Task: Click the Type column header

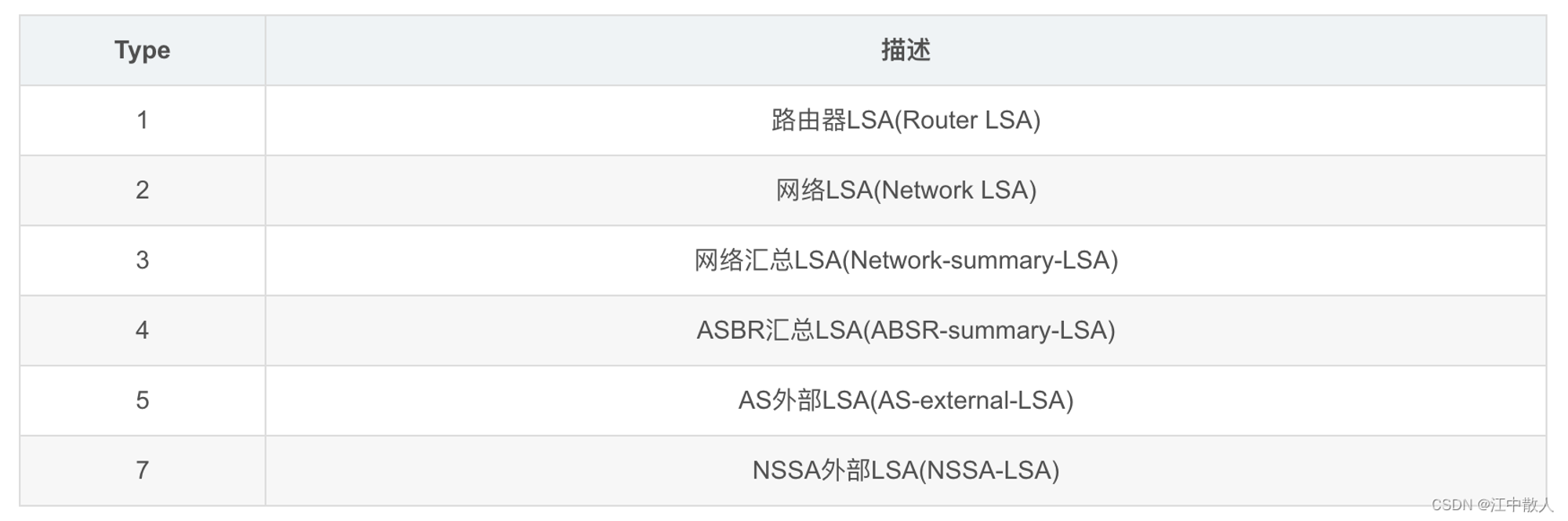Action: pos(142,50)
